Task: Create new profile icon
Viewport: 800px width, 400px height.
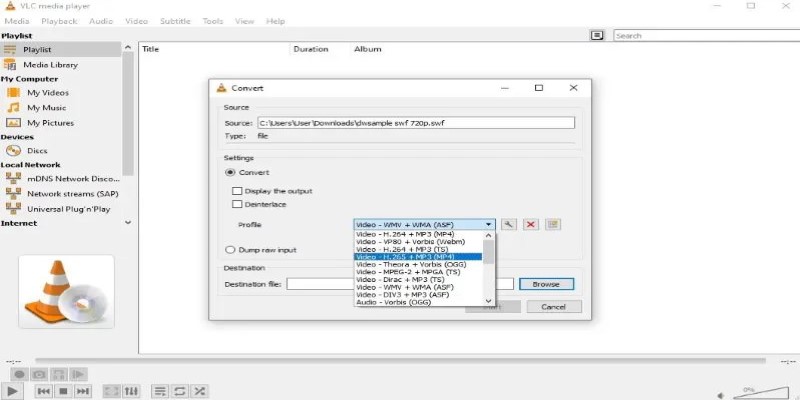Action: coord(553,224)
